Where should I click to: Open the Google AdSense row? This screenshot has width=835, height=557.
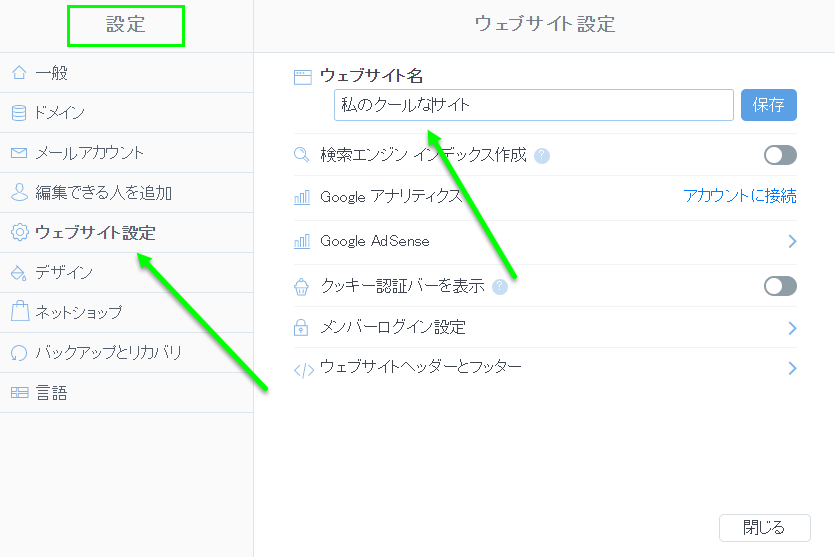pyautogui.click(x=545, y=242)
